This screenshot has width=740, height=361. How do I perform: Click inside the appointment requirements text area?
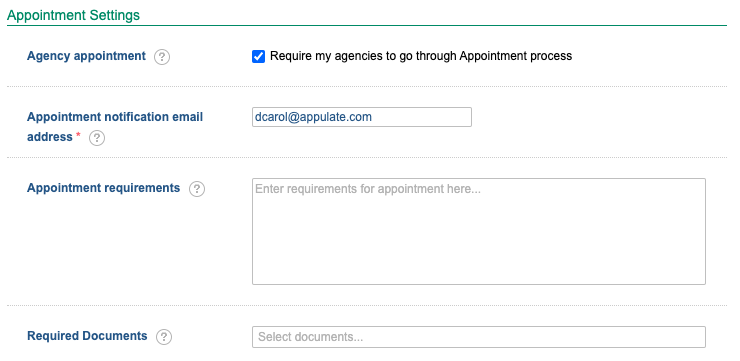tap(479, 231)
